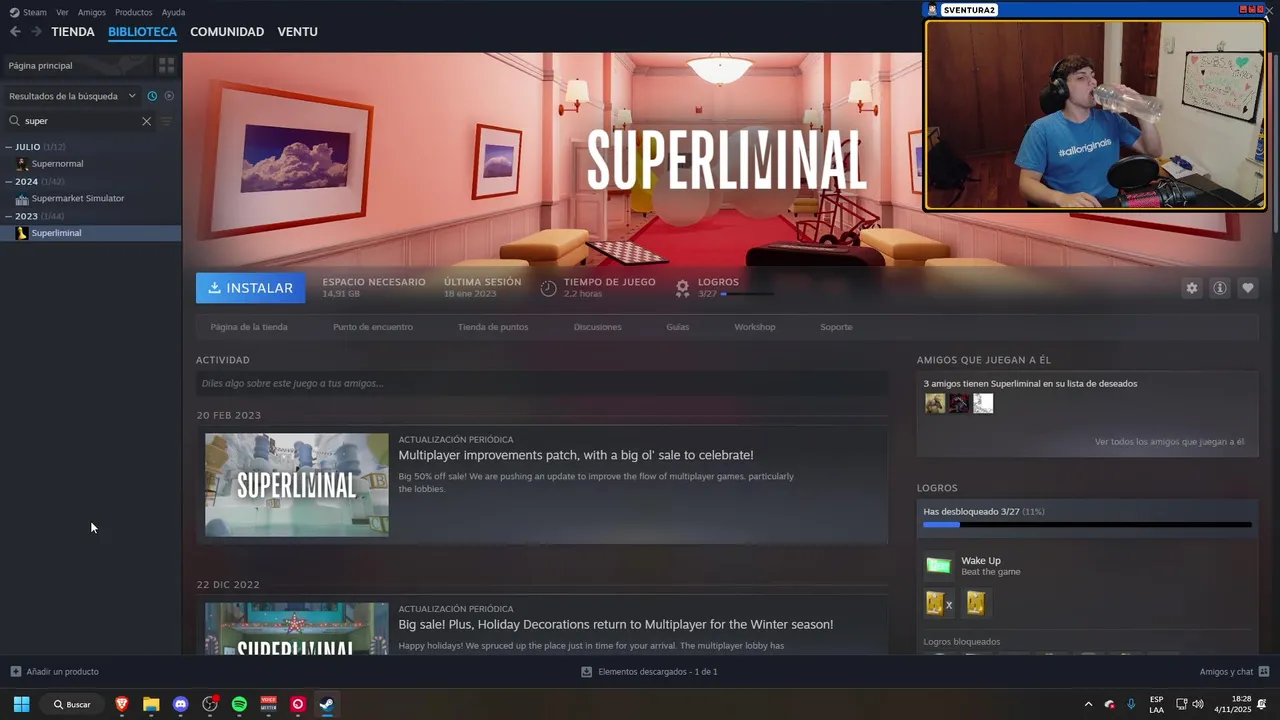Open the Ver menu

tap(62, 12)
